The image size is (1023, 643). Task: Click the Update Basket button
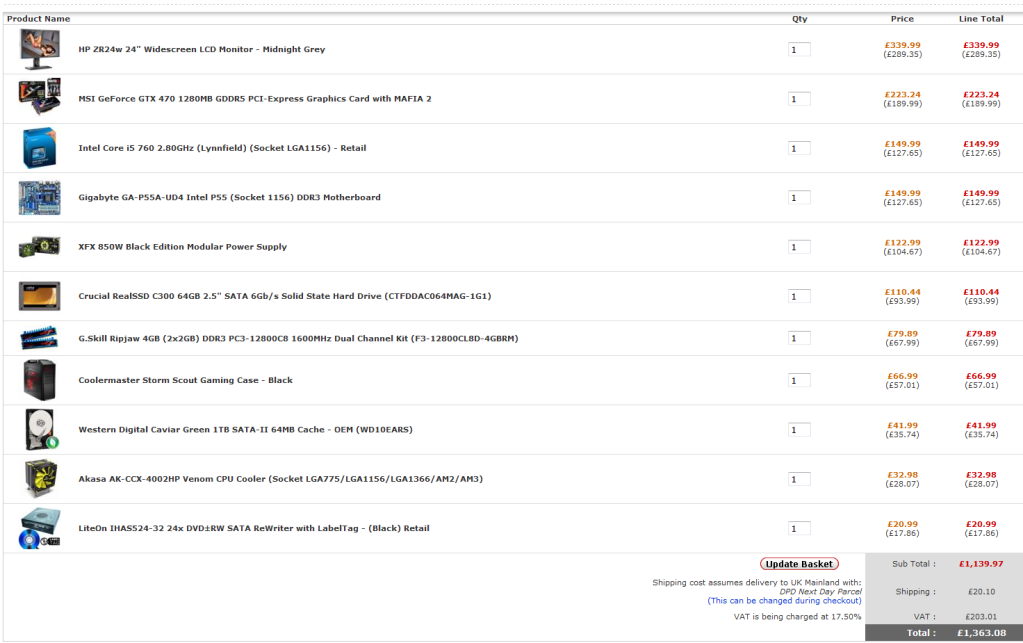[x=799, y=564]
